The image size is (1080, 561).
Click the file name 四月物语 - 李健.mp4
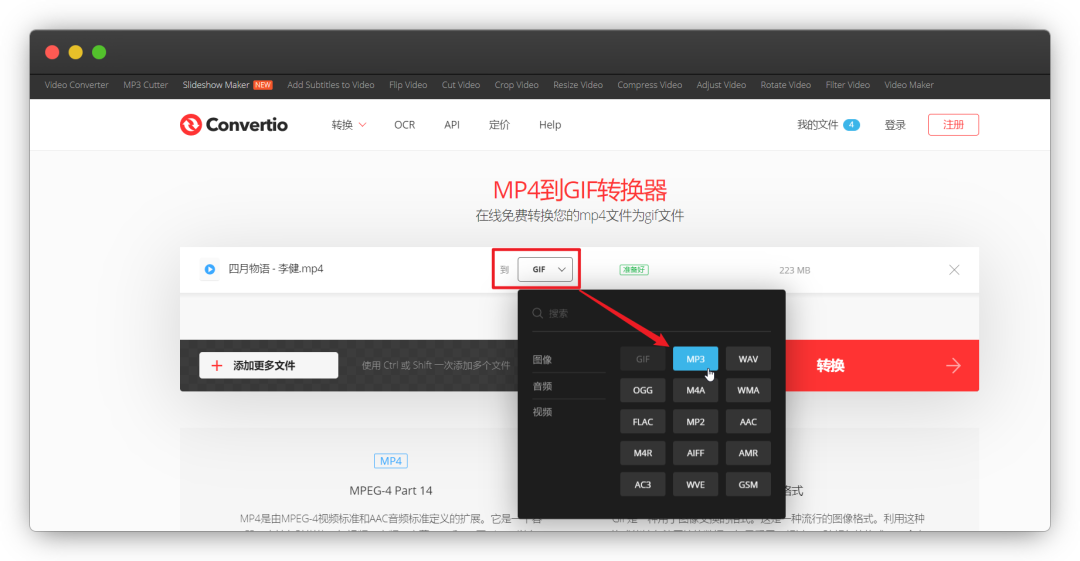click(x=276, y=269)
